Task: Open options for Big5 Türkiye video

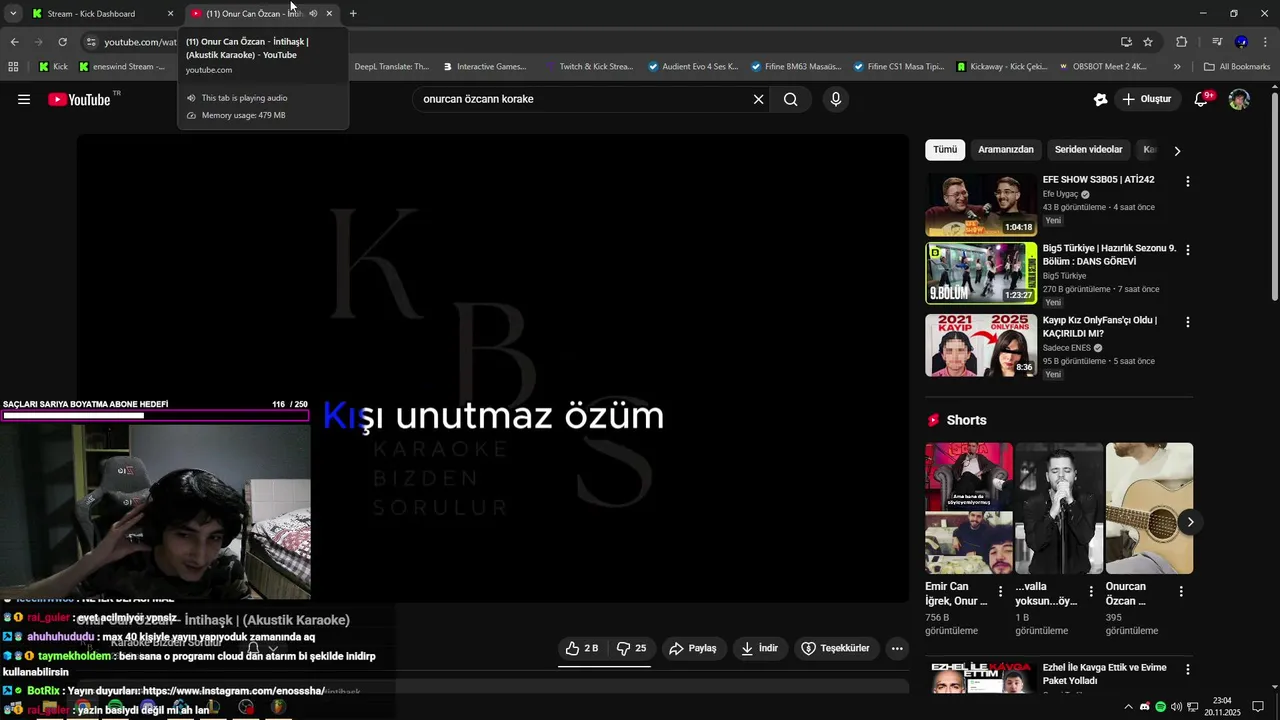Action: tap(1188, 251)
